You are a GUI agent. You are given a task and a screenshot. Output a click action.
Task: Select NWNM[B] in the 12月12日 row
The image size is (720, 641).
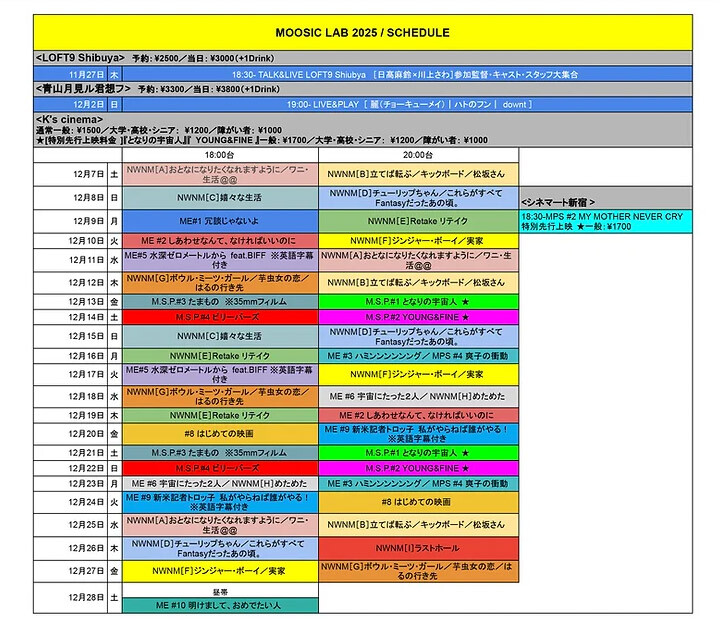pos(418,283)
